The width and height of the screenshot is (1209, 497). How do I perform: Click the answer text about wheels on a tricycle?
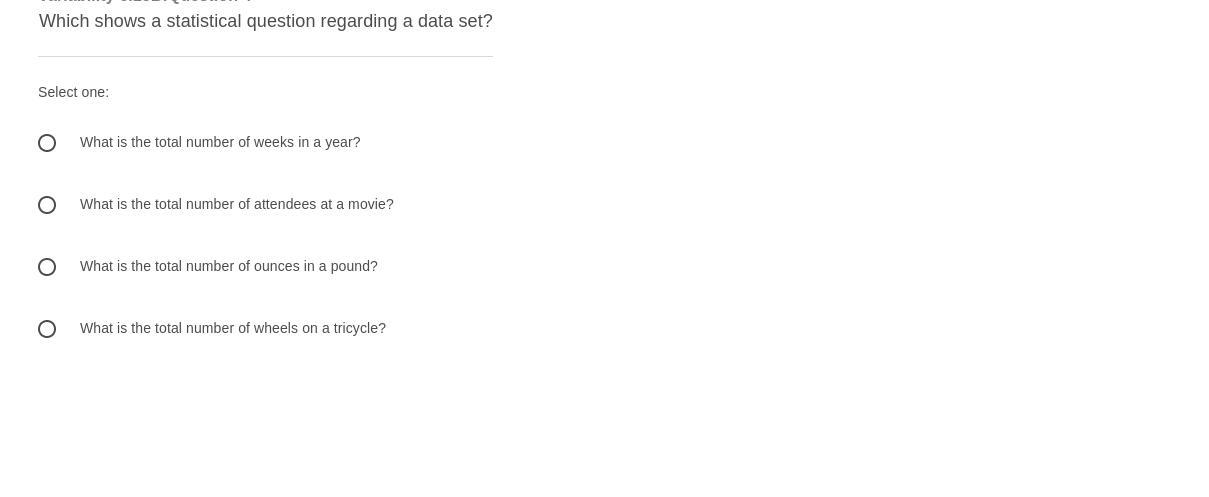coord(232,329)
